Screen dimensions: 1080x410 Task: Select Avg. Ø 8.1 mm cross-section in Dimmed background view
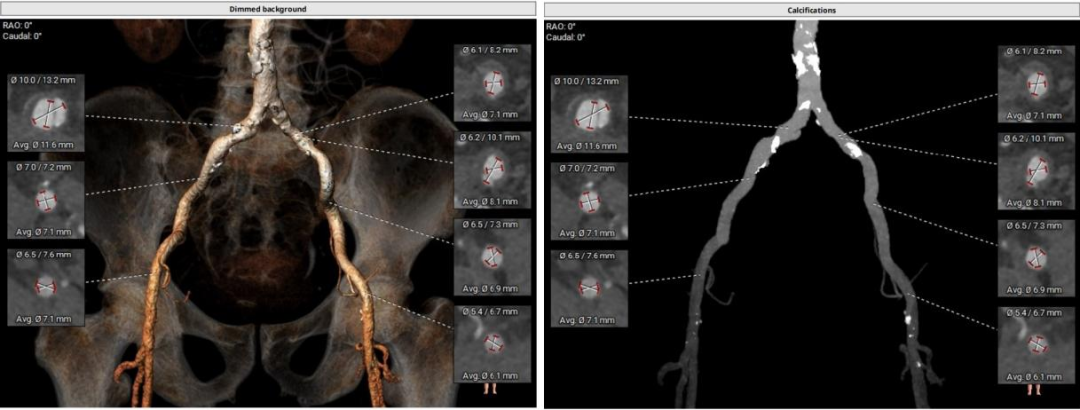click(x=491, y=171)
